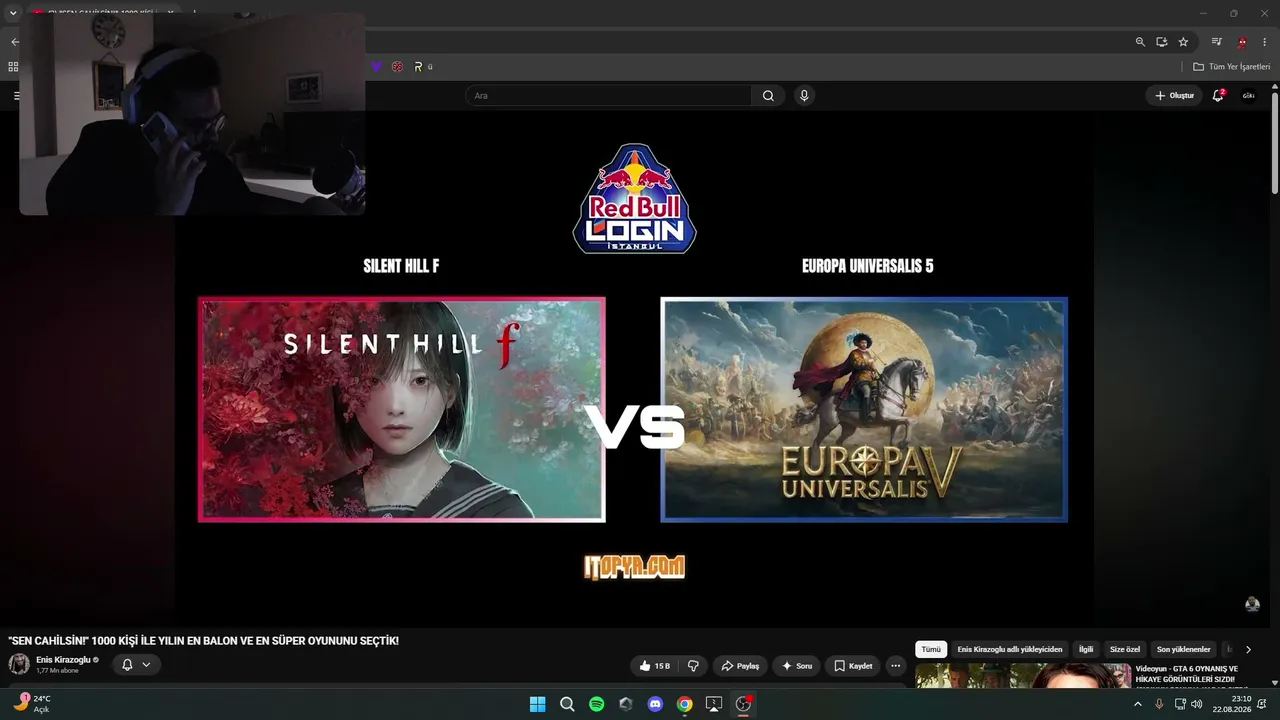Like the video with thumbs-up button
This screenshot has width=1280, height=720.
[x=653, y=666]
